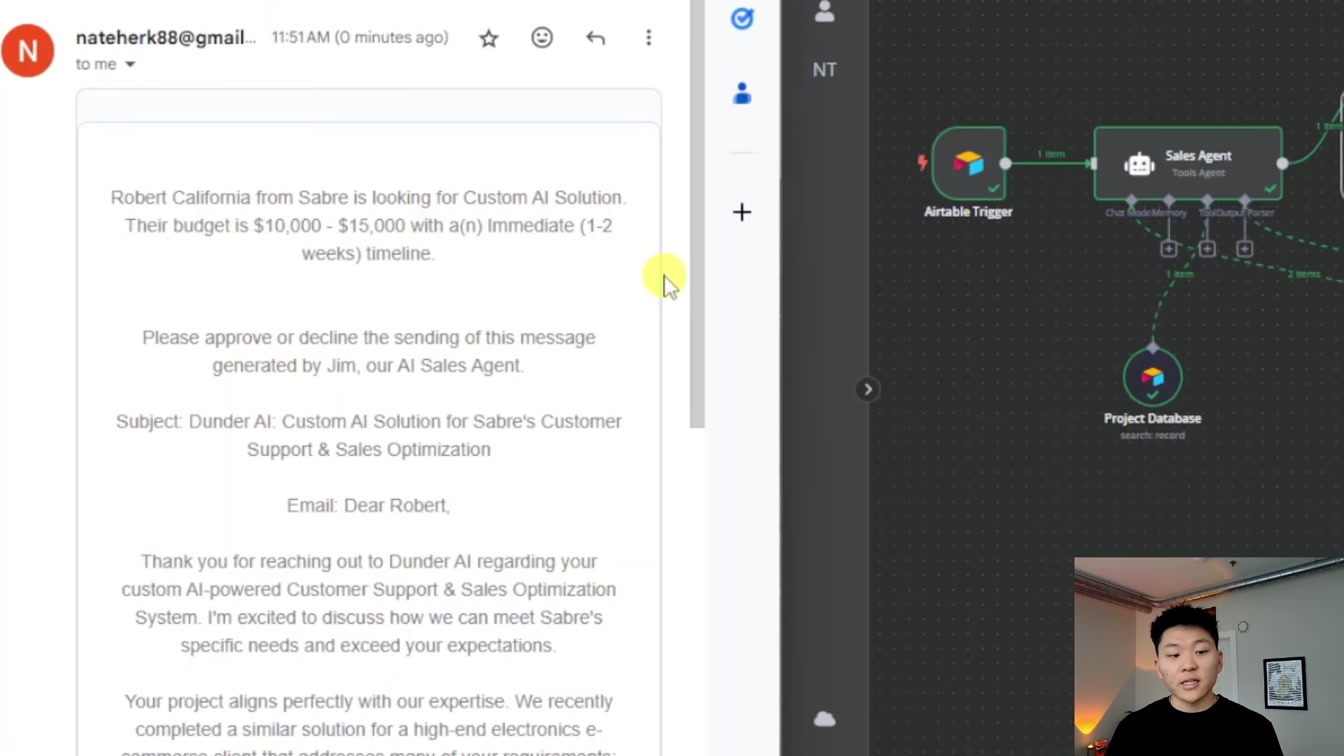This screenshot has width=1344, height=756.
Task: Select the Sales Agent node
Action: click(x=1188, y=163)
